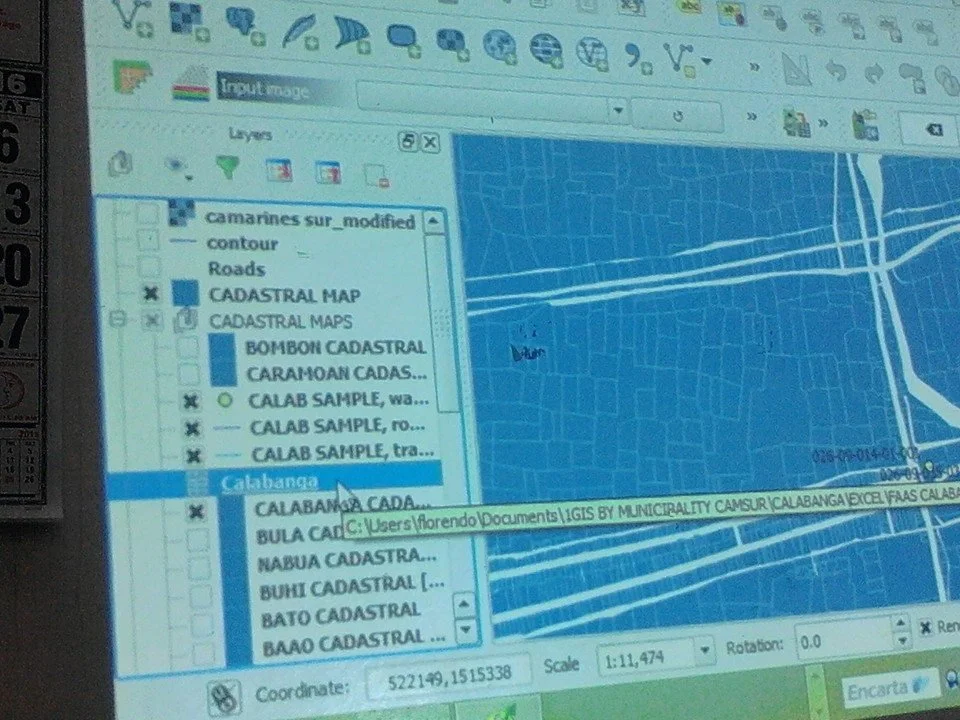Click BOMBON CADASTRAL blue symbol swatch

click(222, 347)
